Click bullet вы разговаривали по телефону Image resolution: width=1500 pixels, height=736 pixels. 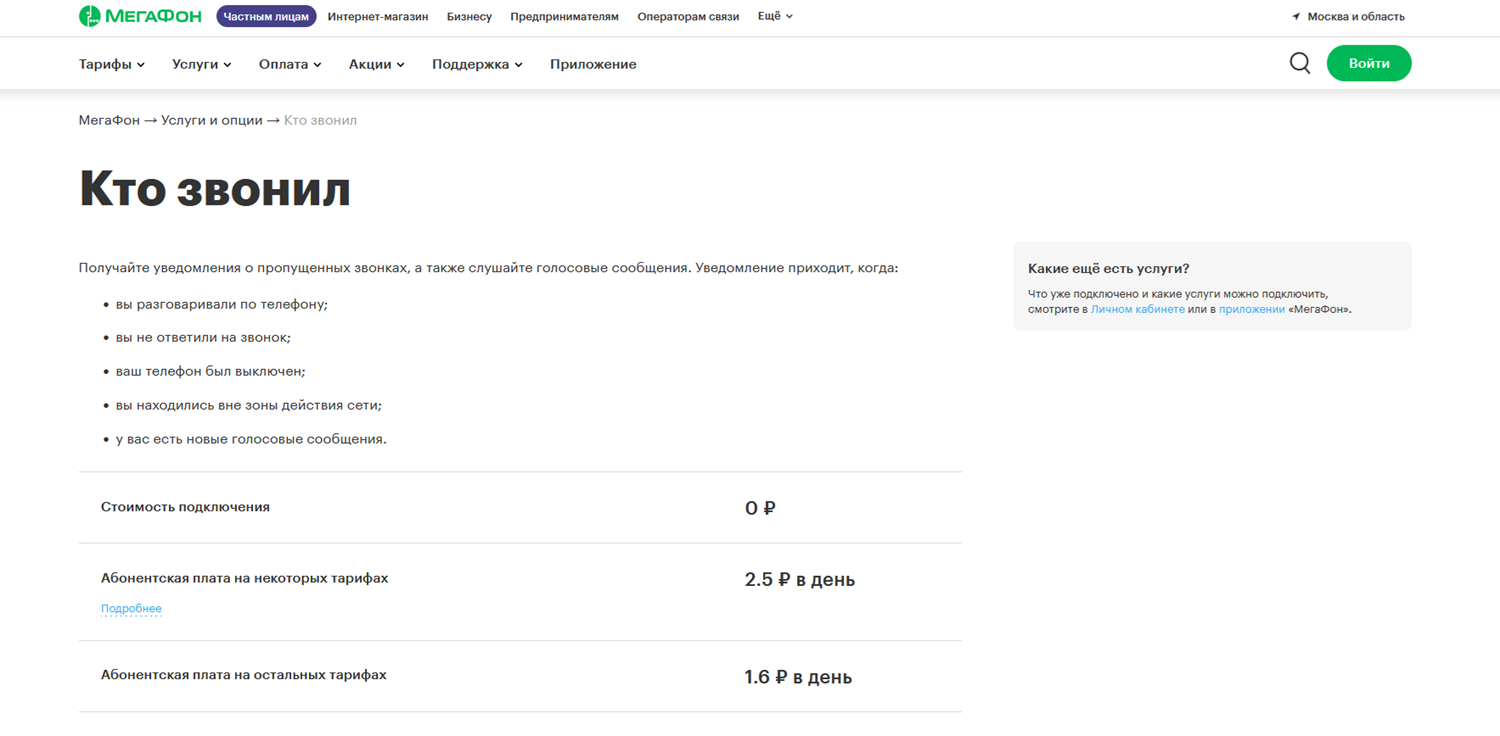click(x=222, y=304)
